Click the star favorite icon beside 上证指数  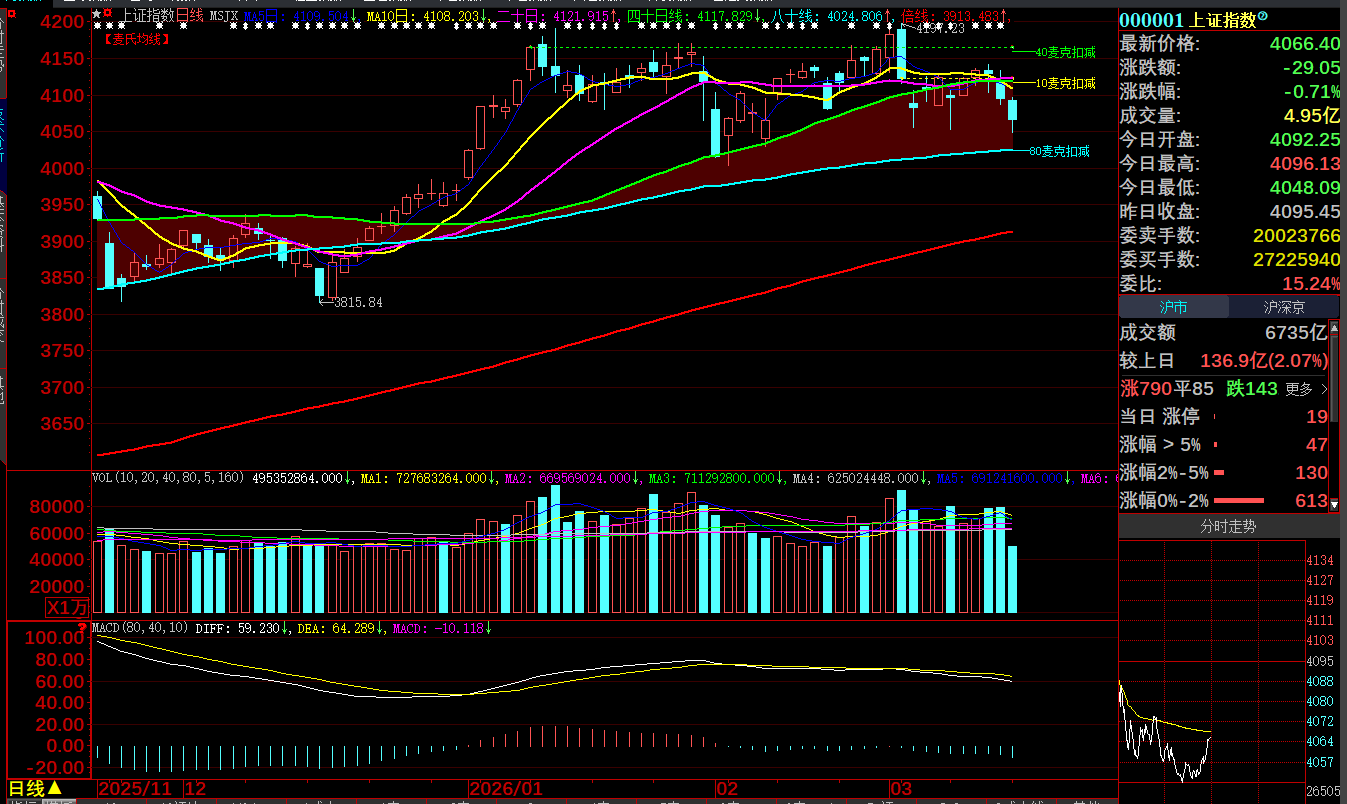point(96,15)
